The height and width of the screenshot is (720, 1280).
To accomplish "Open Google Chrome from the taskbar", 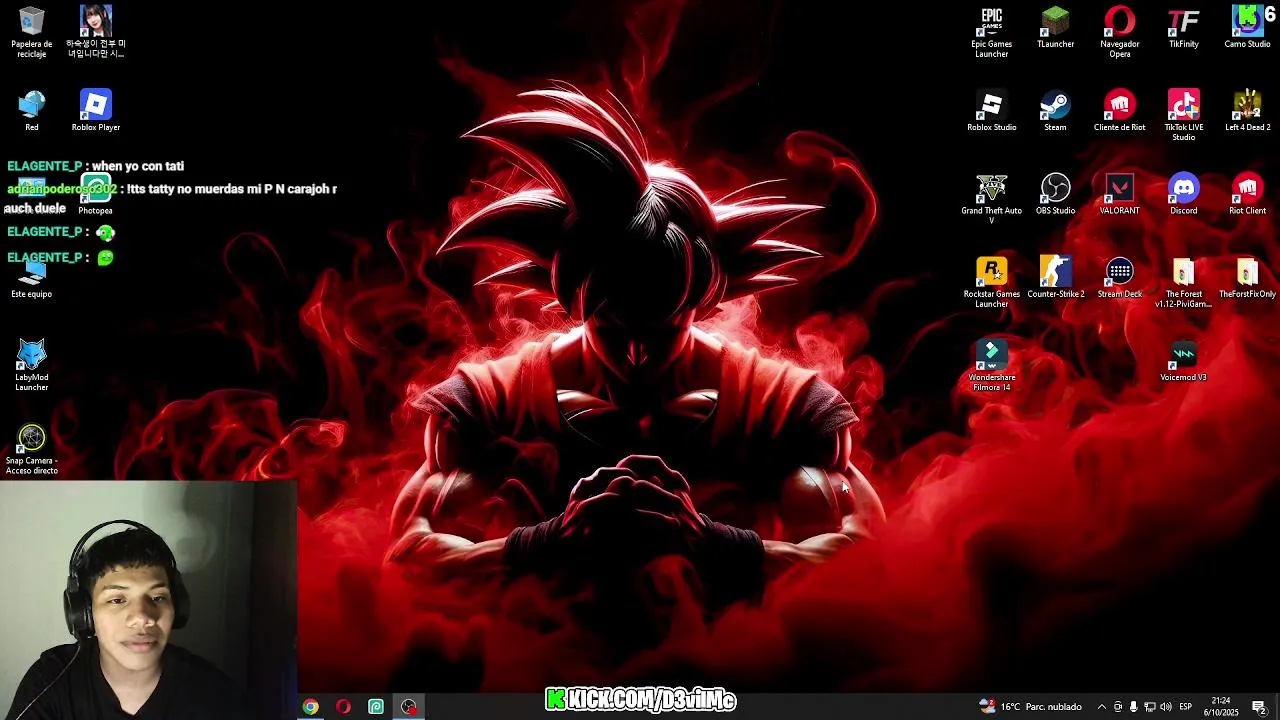I will click(311, 706).
